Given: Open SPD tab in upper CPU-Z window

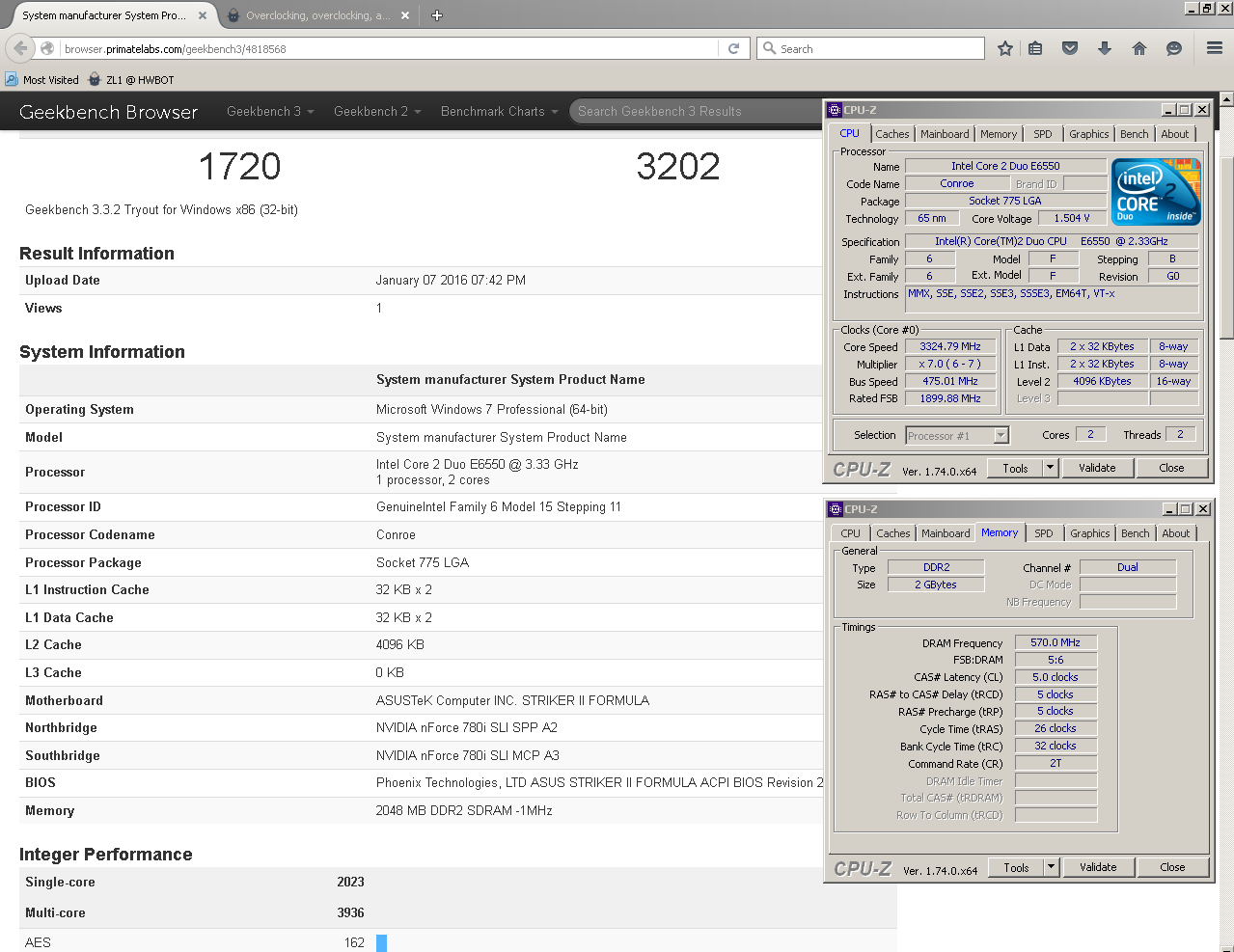Looking at the screenshot, I should (1043, 134).
